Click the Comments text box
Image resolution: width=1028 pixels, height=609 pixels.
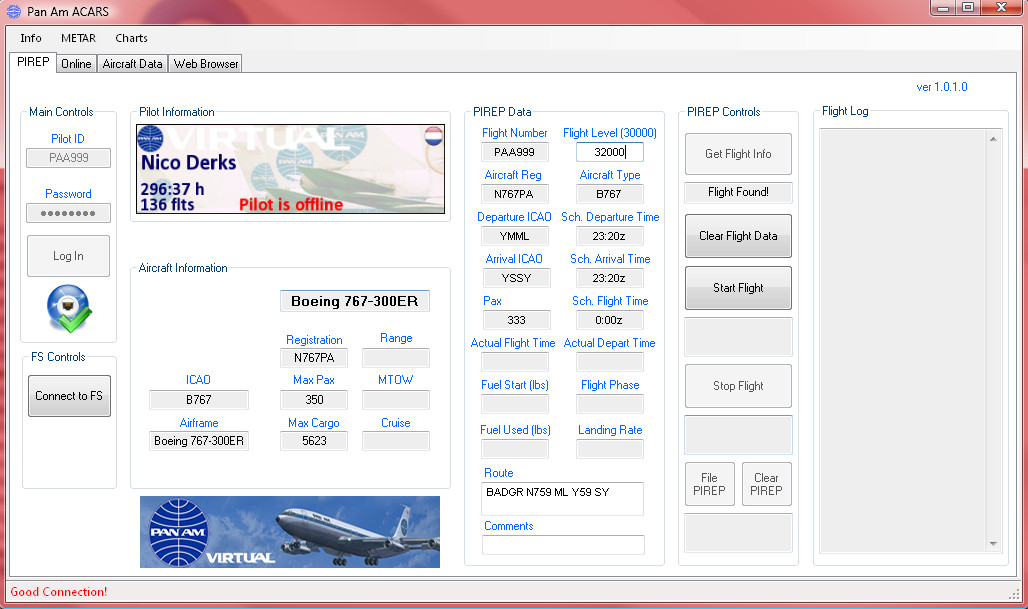pos(563,545)
